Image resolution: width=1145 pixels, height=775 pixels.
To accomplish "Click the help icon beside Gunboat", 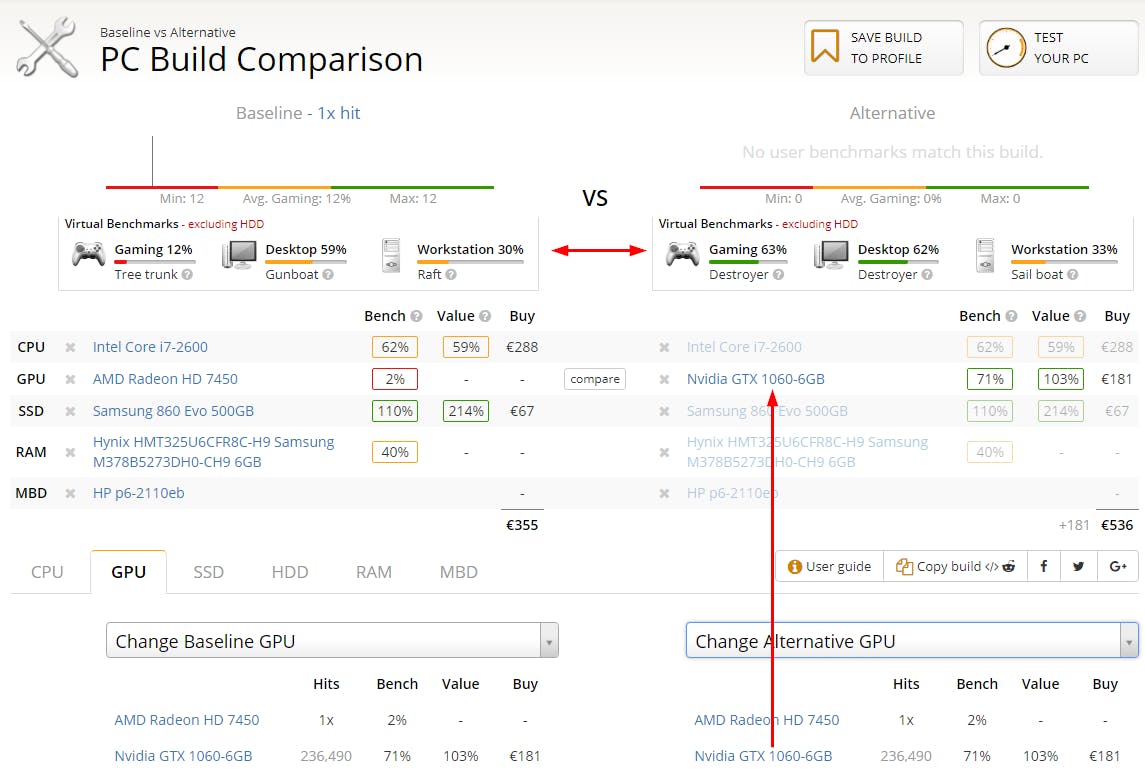I will pyautogui.click(x=328, y=275).
